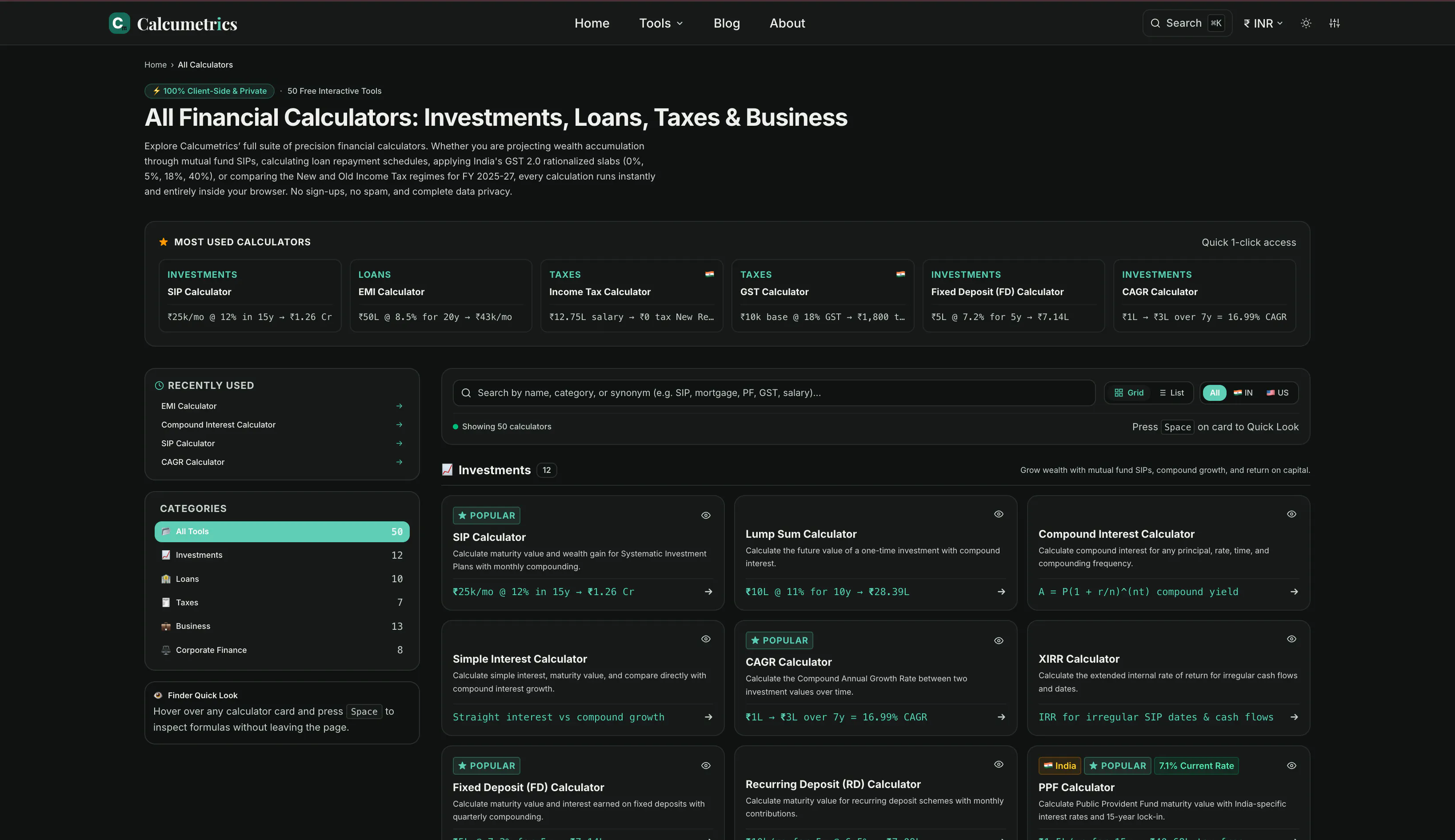Open the settings sliders icon in header
The height and width of the screenshot is (840, 1455).
[1335, 23]
